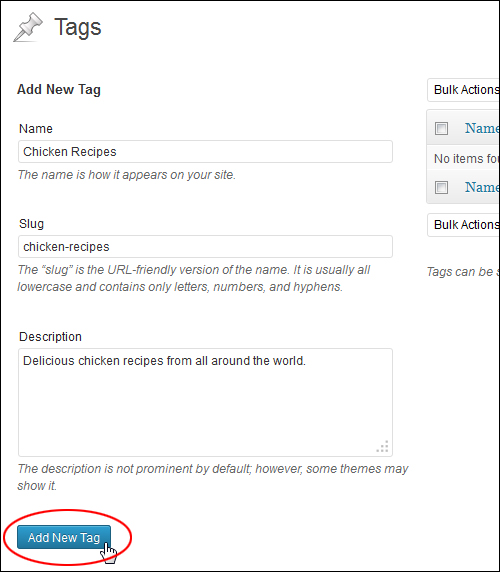The width and height of the screenshot is (500, 572).
Task: Click the Add New Tag button
Action: tap(64, 537)
